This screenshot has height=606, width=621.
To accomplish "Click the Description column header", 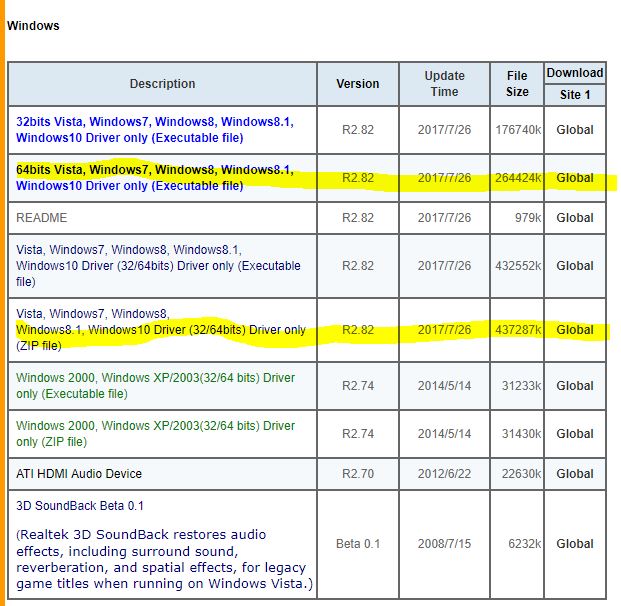I will (x=162, y=84).
